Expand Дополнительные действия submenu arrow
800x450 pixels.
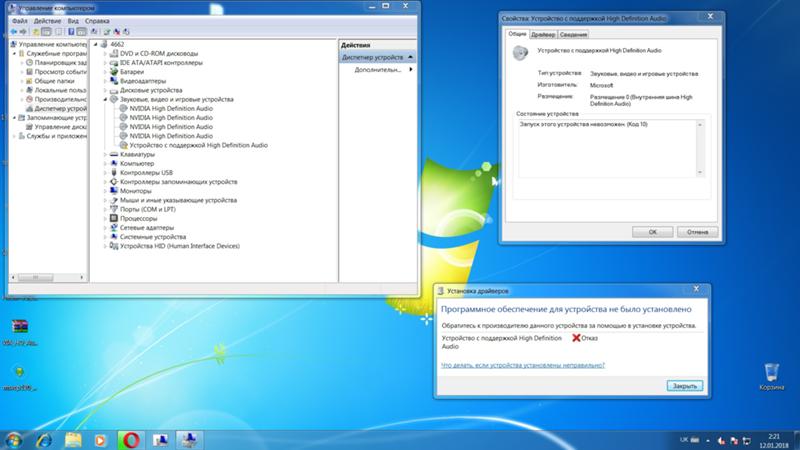coord(409,70)
